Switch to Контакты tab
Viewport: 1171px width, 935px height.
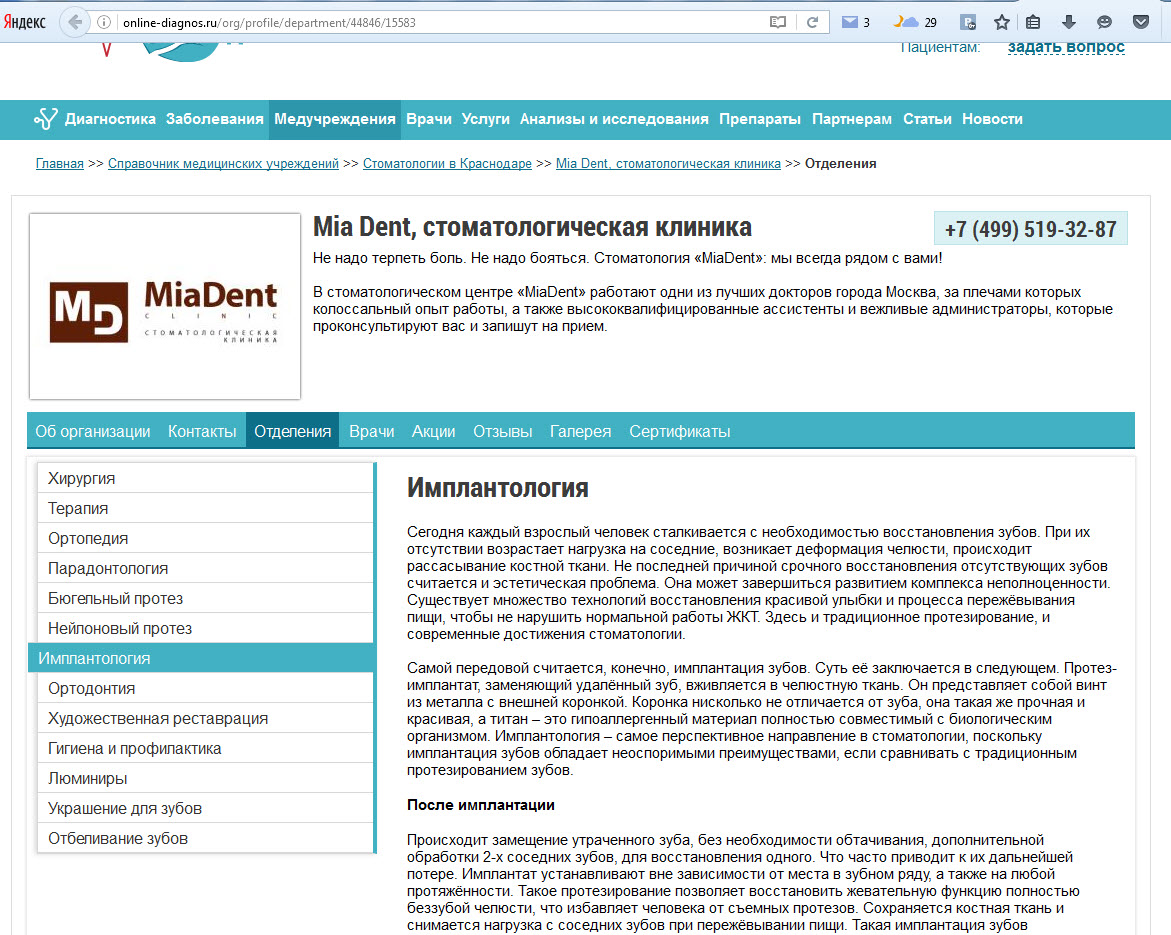(202, 431)
